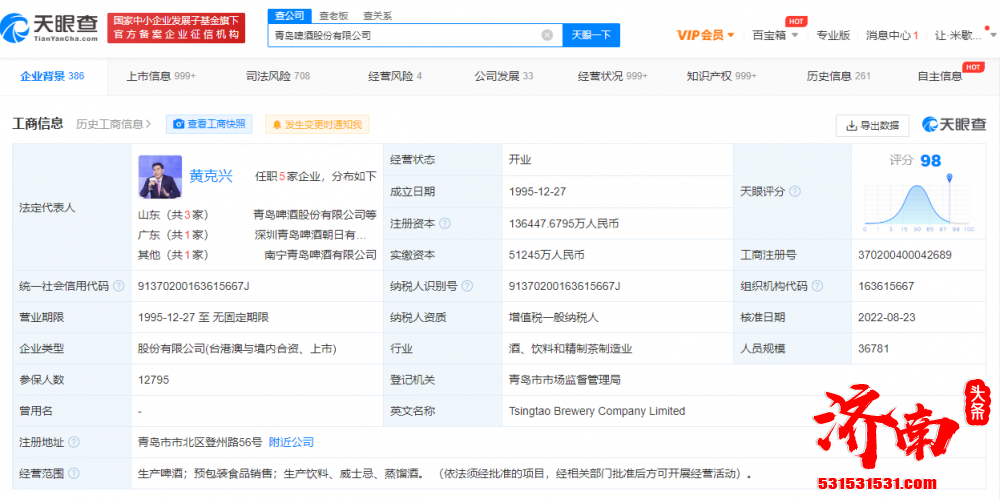Click English name Tsingtao Brewery Company Limited

597,411
